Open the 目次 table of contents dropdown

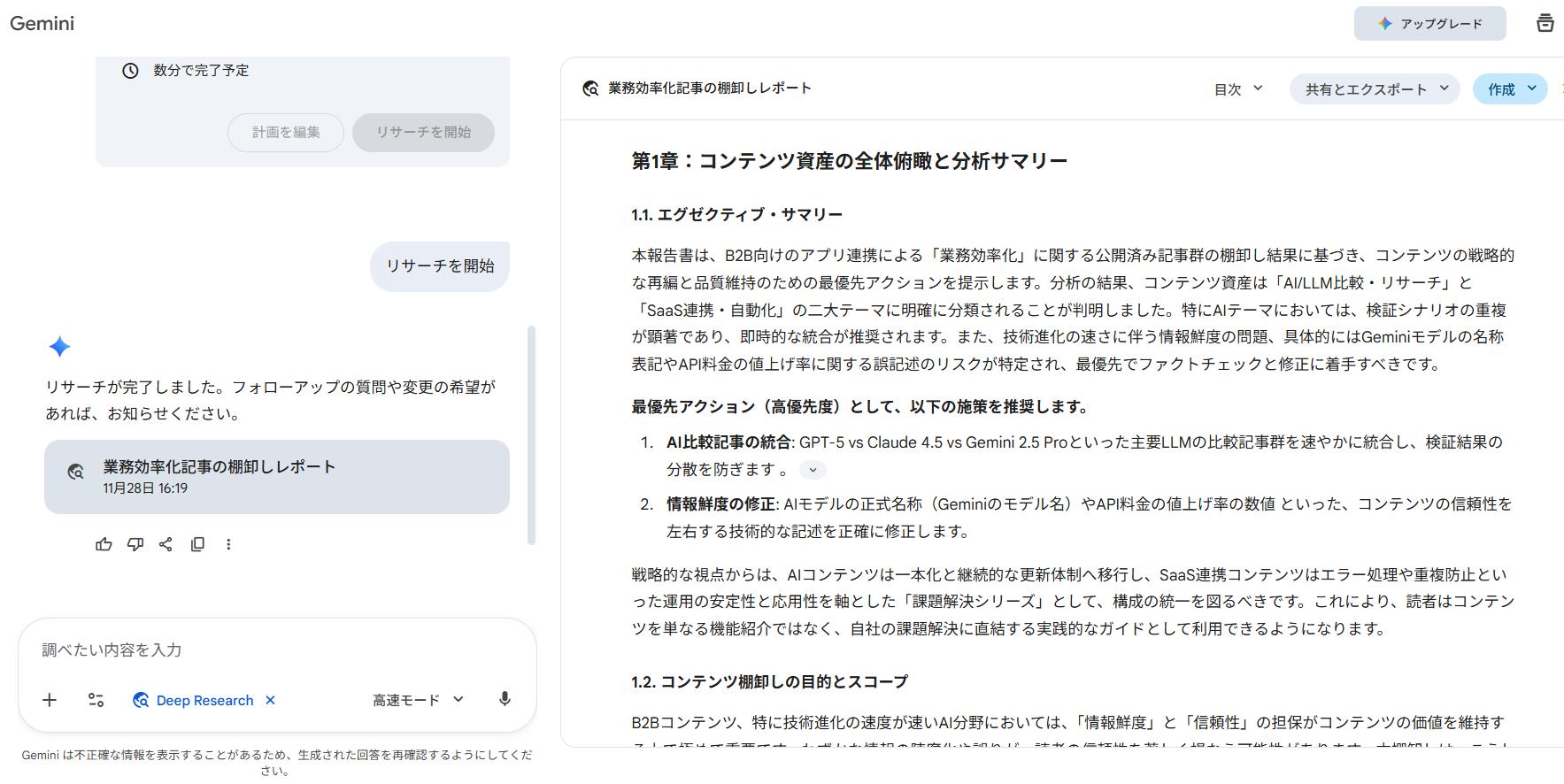1238,89
